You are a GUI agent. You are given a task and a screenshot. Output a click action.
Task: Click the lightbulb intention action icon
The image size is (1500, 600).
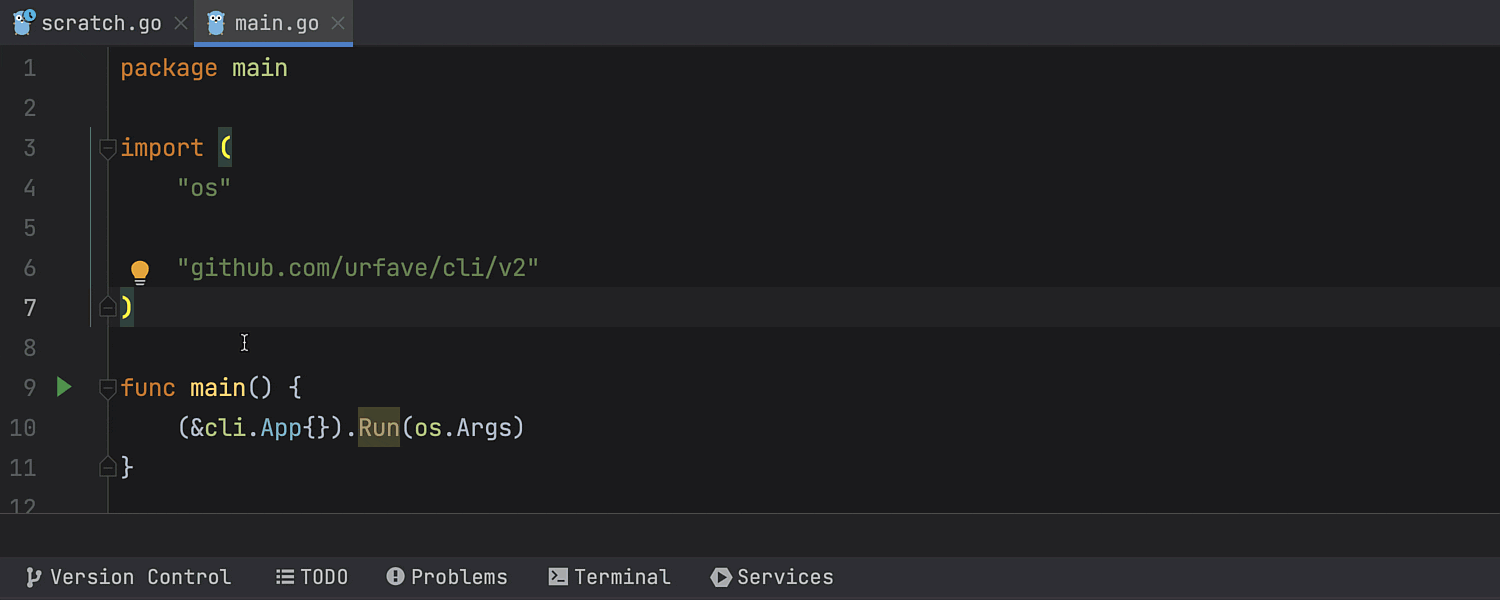point(140,271)
